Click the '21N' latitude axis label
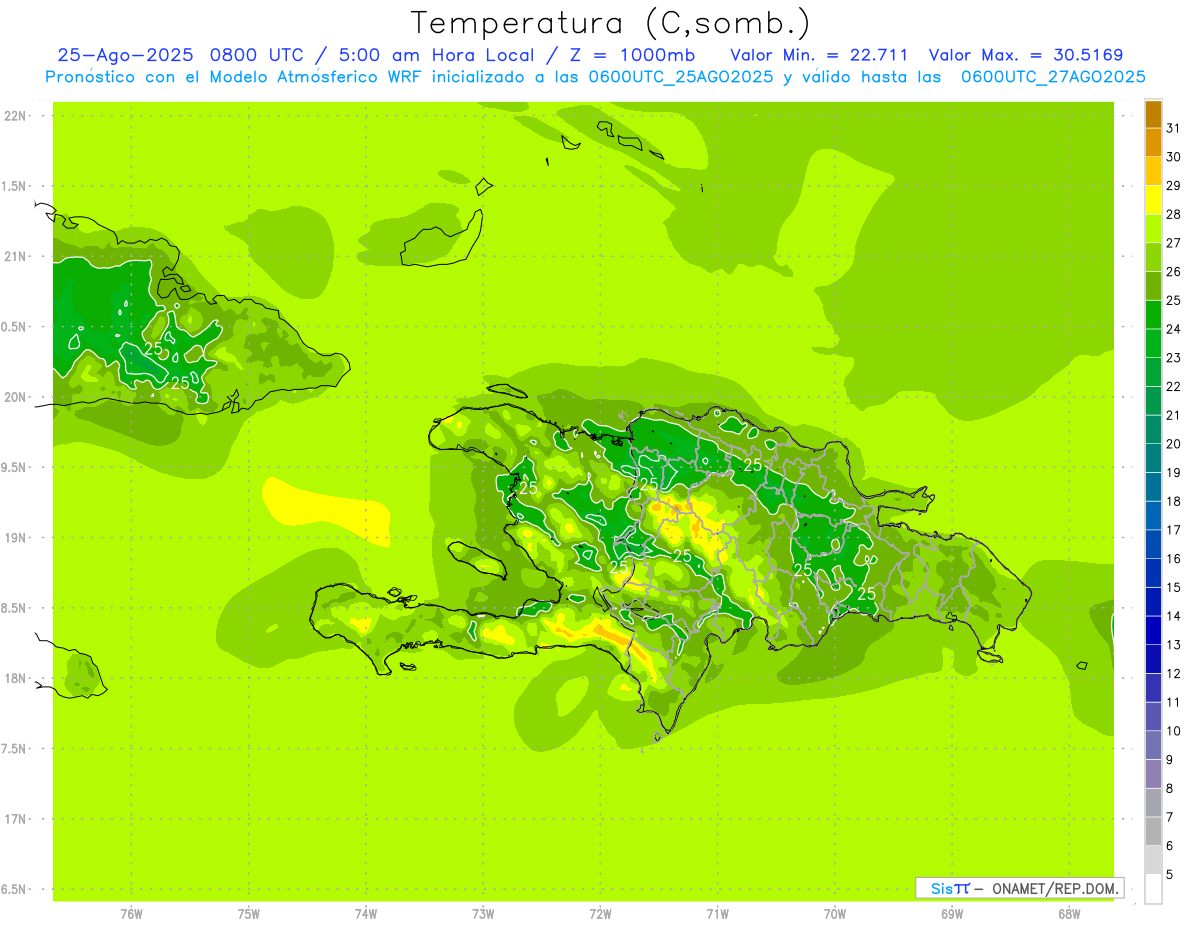The width and height of the screenshot is (1200, 927). point(16,256)
